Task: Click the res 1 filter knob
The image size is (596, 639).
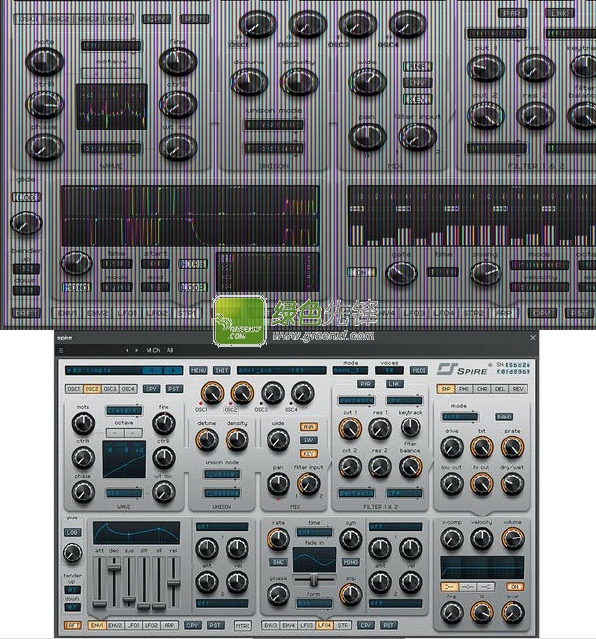Action: pyautogui.click(x=380, y=428)
